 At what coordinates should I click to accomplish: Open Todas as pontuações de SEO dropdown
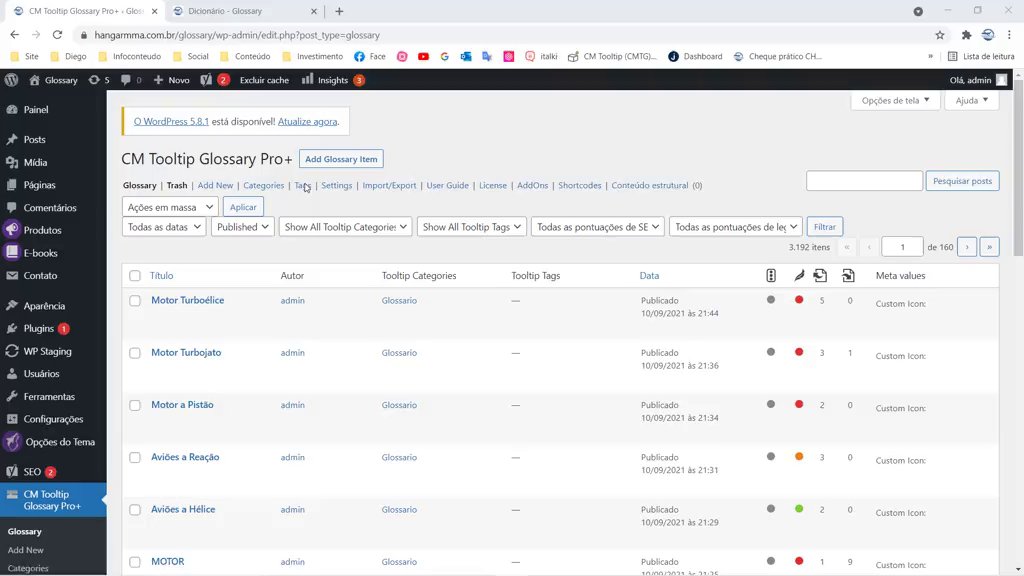(x=598, y=227)
